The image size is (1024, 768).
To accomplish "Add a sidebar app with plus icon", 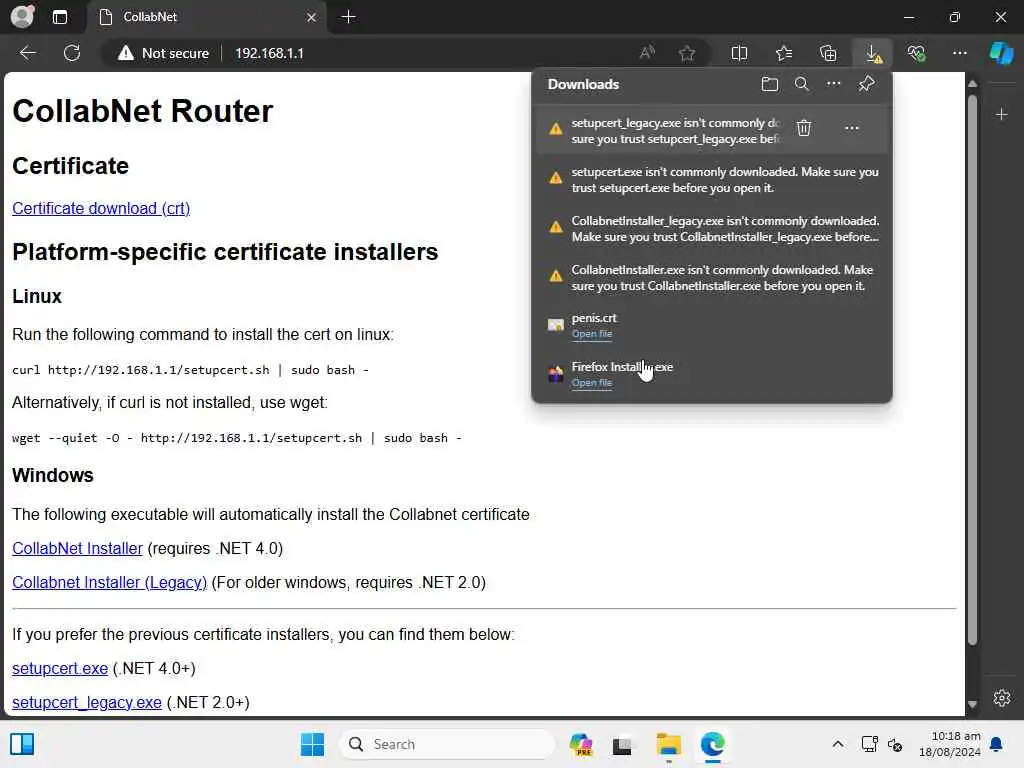I will click(1001, 115).
